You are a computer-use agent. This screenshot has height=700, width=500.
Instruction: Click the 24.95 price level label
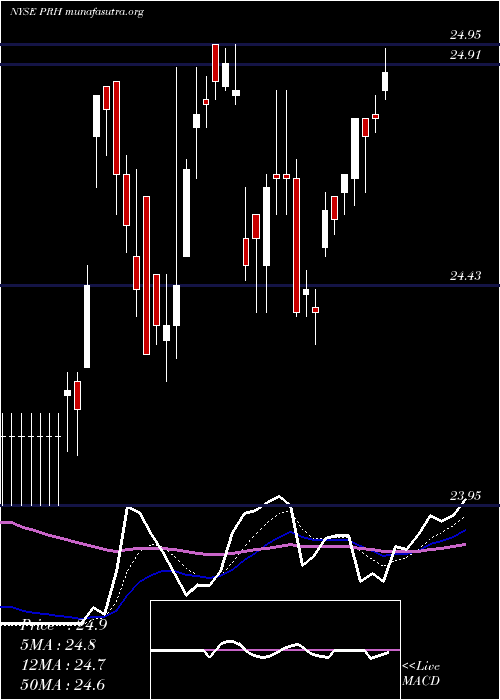465,35
